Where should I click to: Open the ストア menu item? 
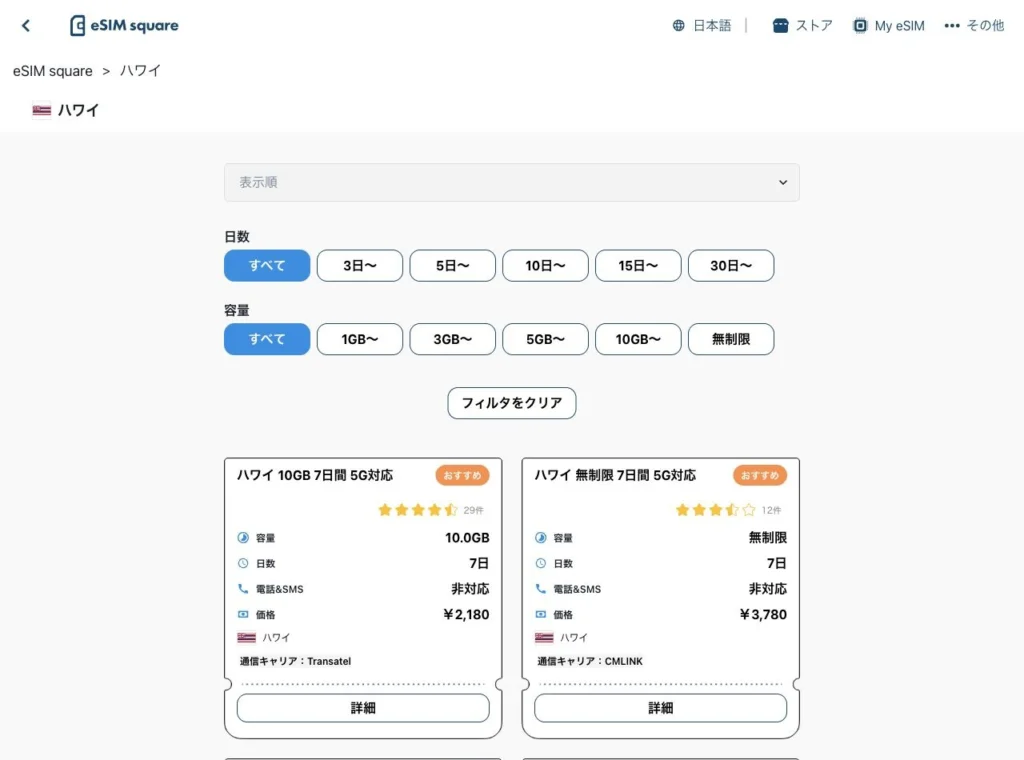click(814, 25)
